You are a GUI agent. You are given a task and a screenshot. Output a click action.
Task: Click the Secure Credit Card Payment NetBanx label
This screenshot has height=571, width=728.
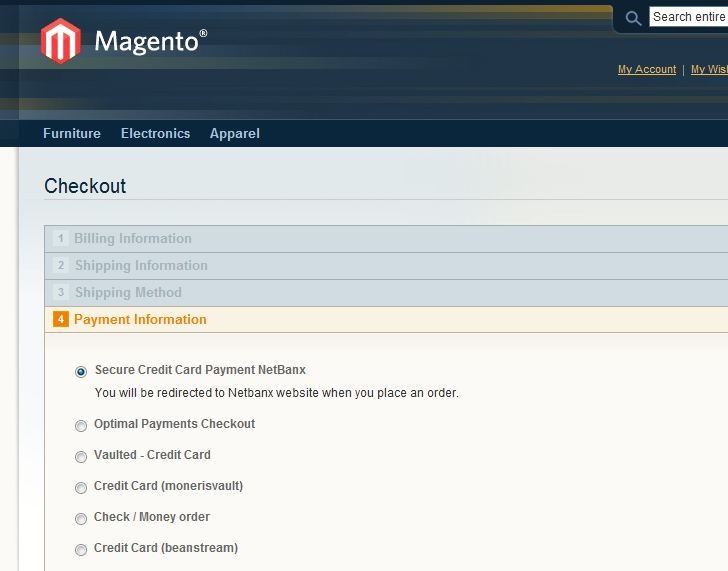pos(200,370)
